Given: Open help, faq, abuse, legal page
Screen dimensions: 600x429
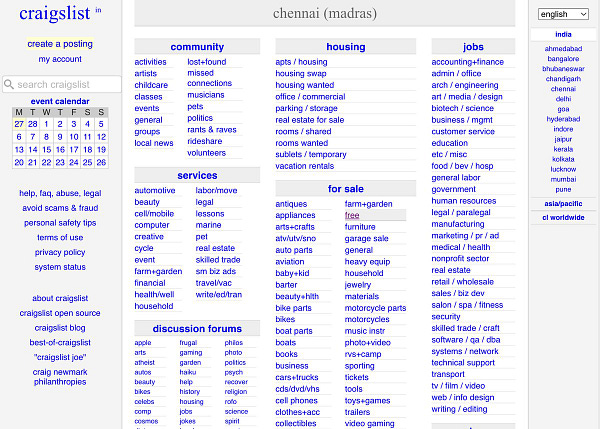Looking at the screenshot, I should point(60,193).
